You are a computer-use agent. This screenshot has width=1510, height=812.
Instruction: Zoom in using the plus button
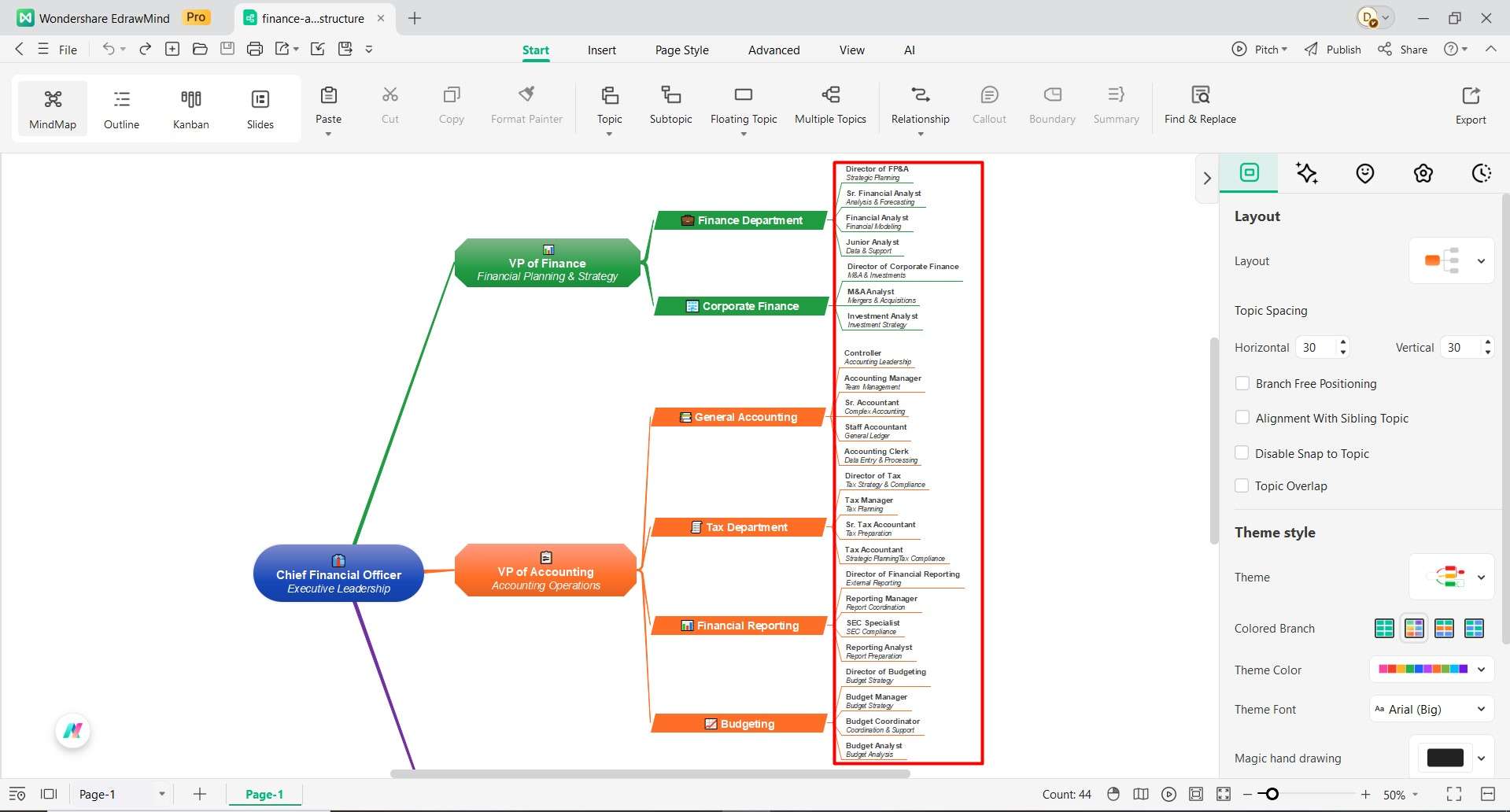point(1365,794)
